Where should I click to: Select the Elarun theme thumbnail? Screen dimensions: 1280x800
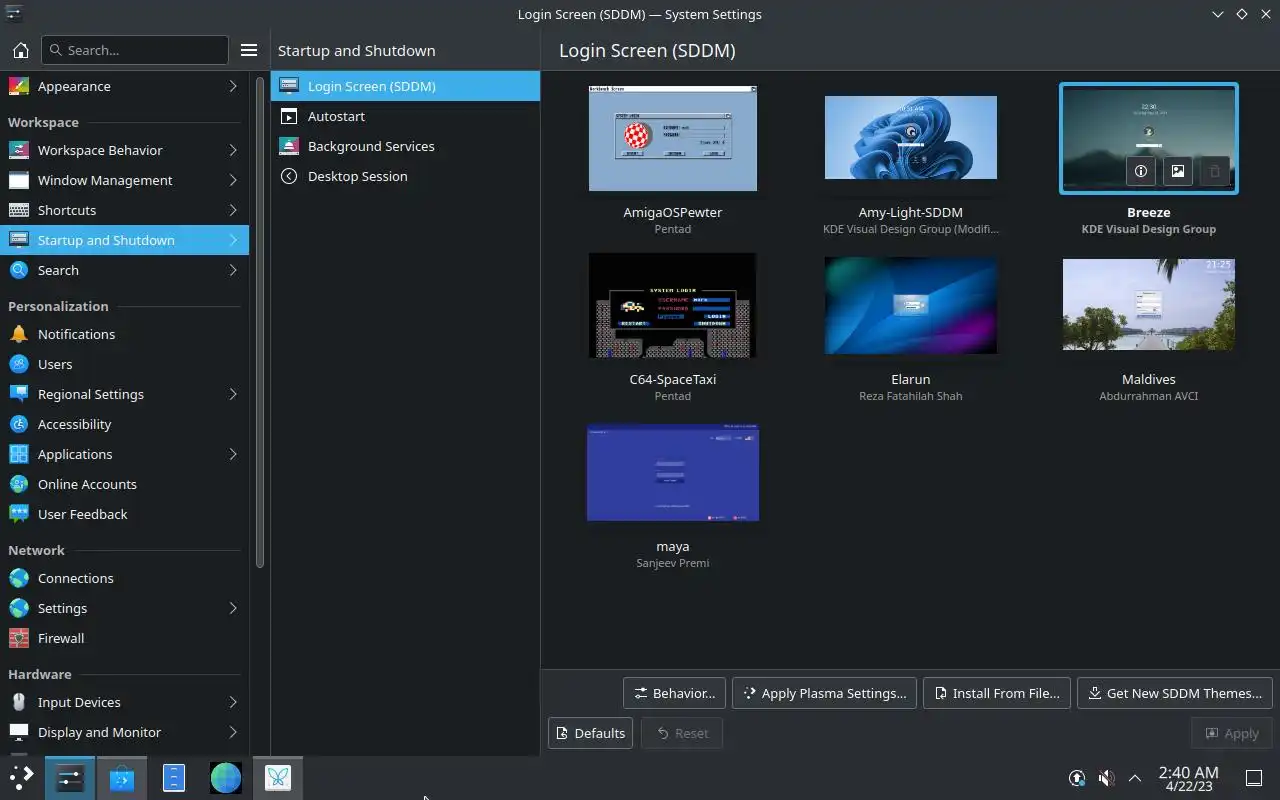coord(911,305)
